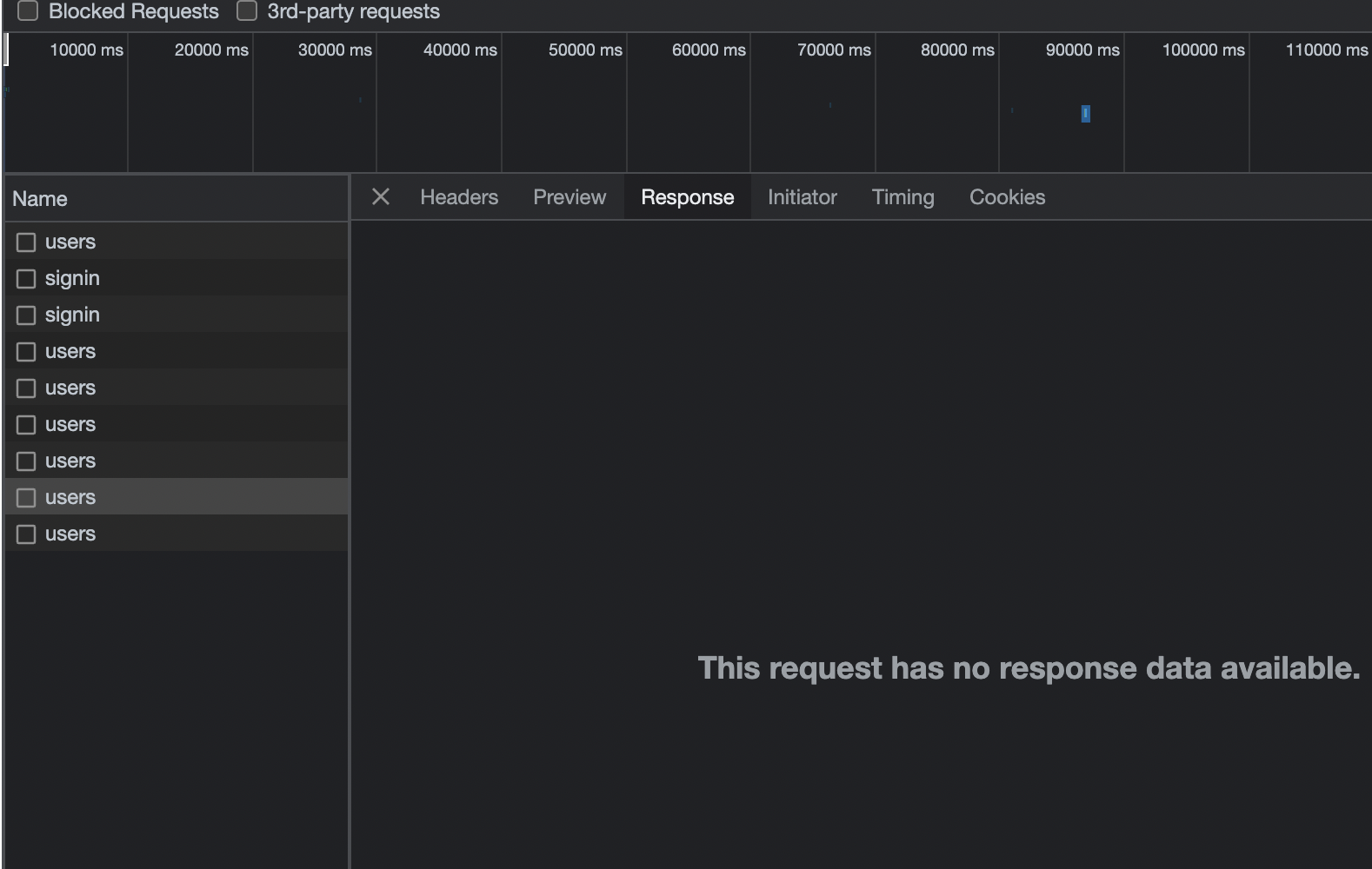
Task: Switch to the Headers tab
Action: [459, 197]
